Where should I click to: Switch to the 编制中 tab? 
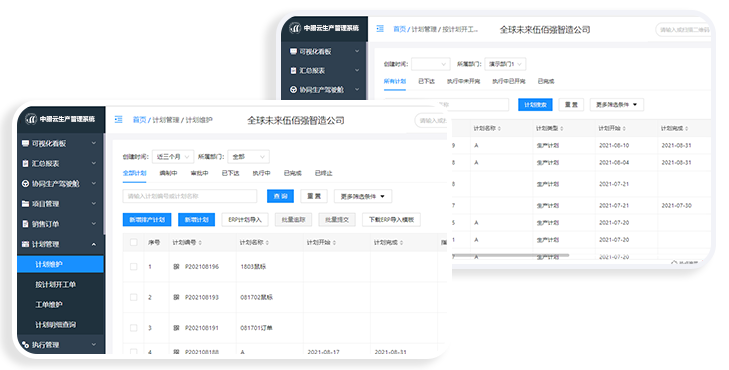(x=168, y=173)
